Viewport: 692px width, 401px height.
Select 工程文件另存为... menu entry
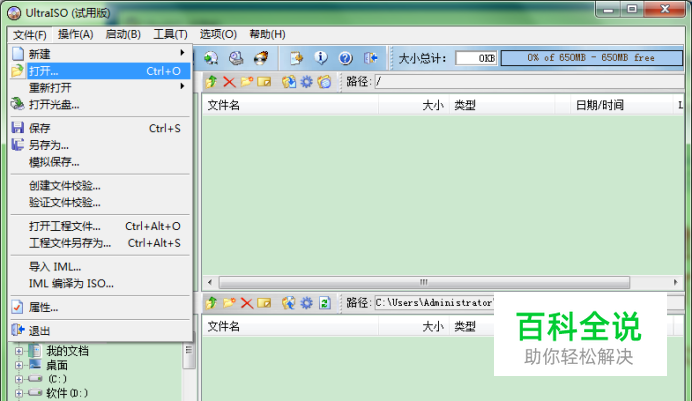[101, 243]
